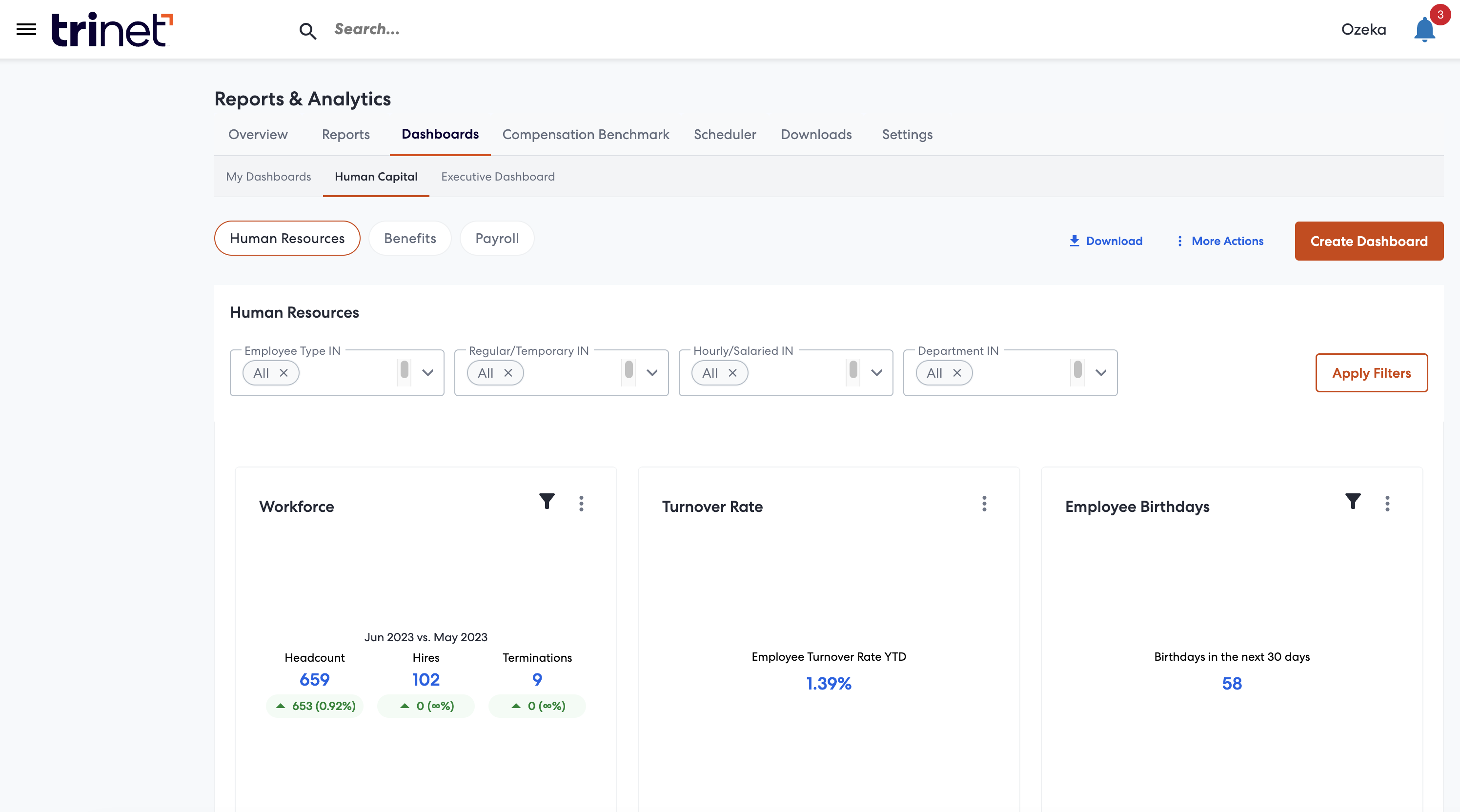Click birthdays count 58

click(1232, 684)
